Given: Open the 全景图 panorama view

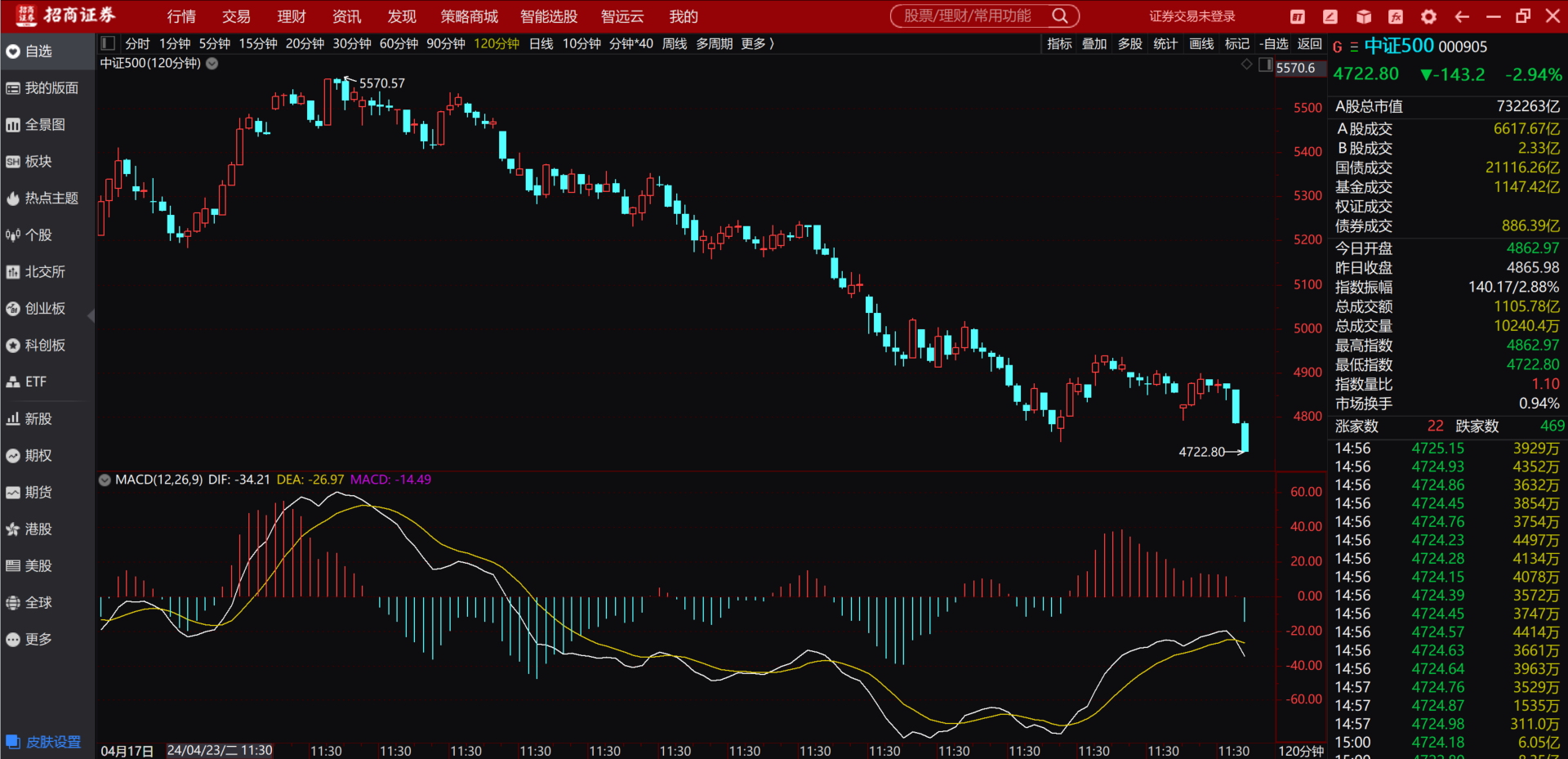Looking at the screenshot, I should 47,125.
